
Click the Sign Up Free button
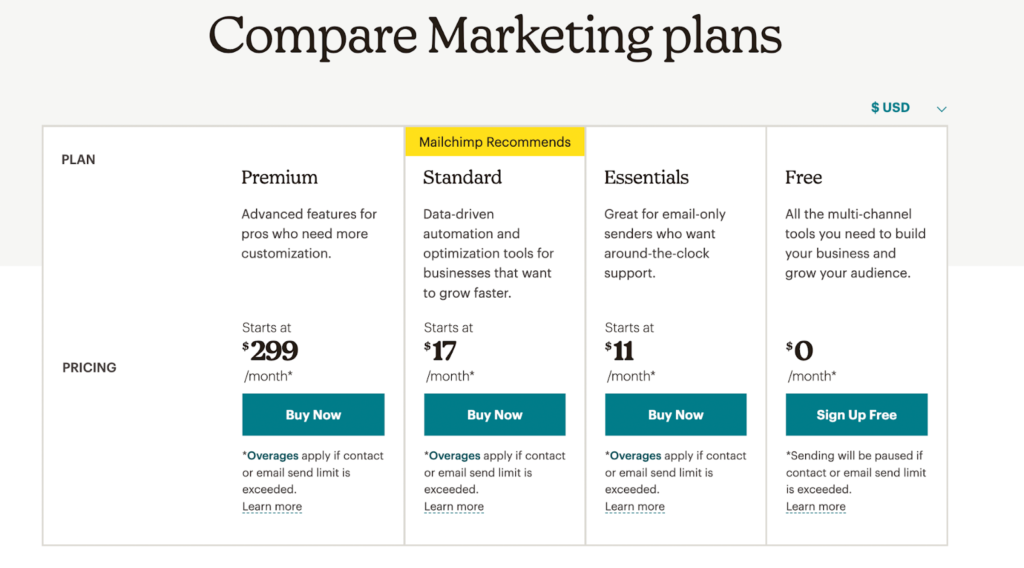pos(856,415)
